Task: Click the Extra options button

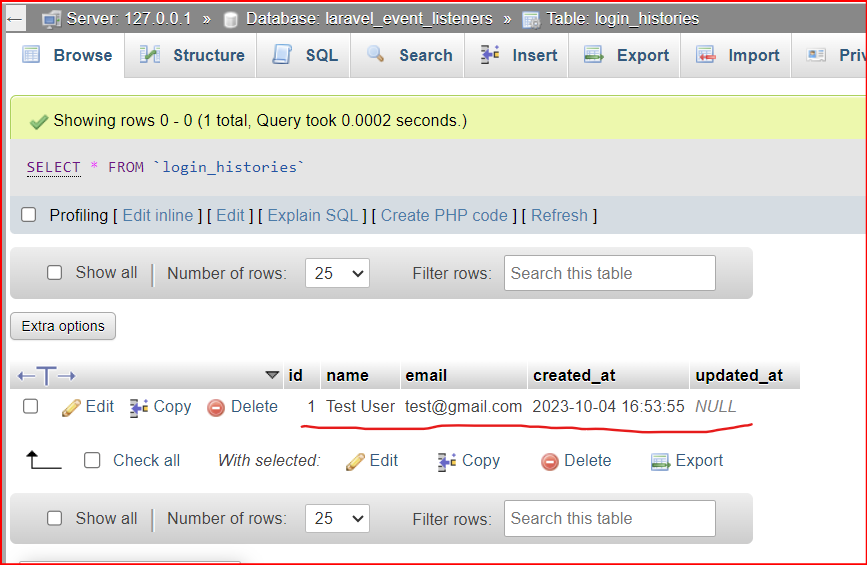Action: (x=63, y=326)
